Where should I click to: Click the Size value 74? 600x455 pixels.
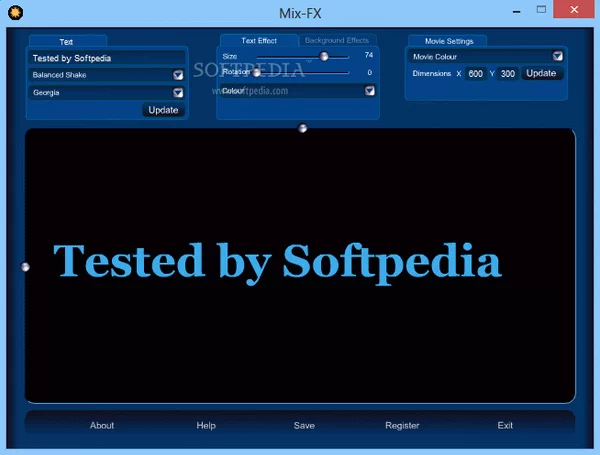[368, 55]
